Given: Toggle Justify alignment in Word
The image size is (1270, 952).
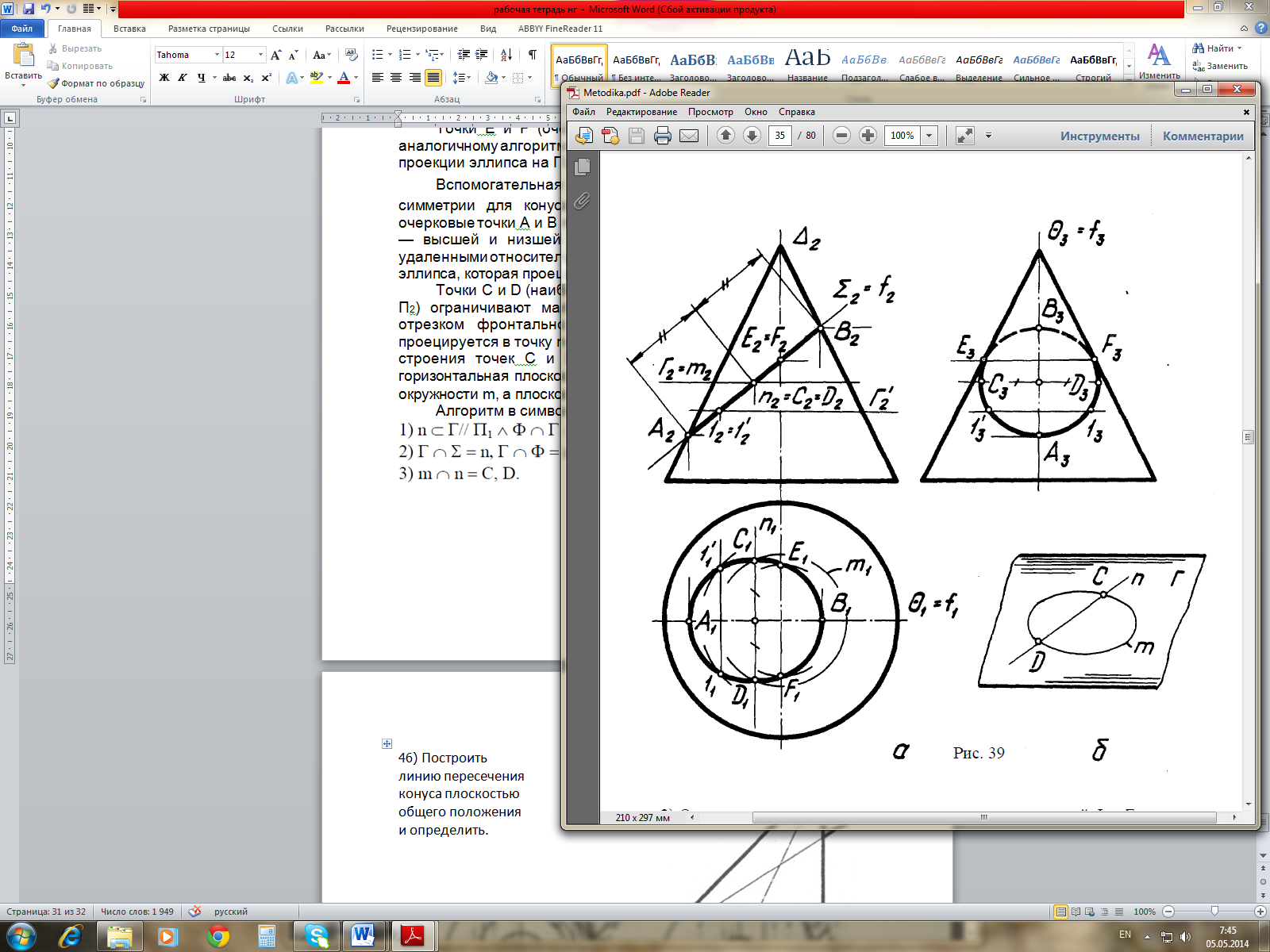Looking at the screenshot, I should [433, 78].
